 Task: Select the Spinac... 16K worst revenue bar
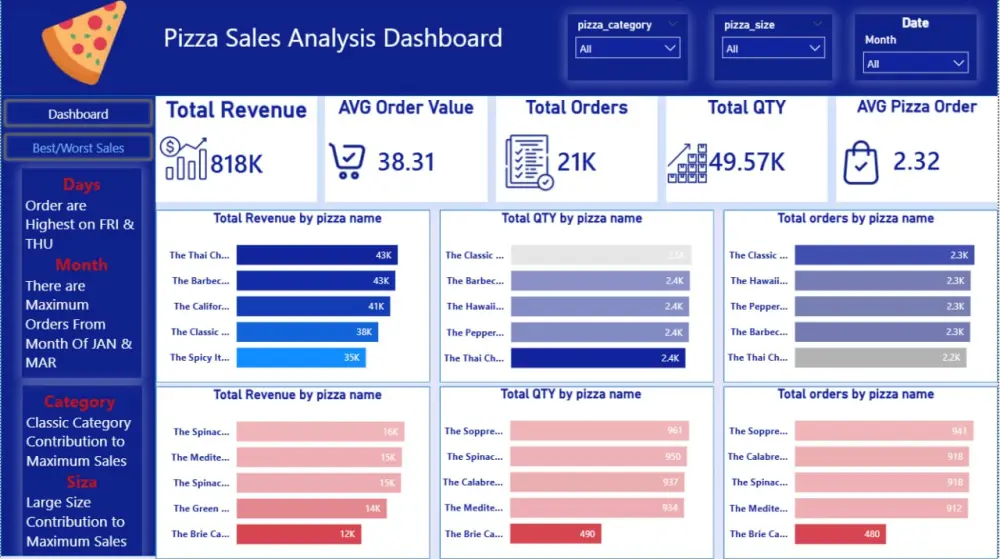click(x=320, y=432)
